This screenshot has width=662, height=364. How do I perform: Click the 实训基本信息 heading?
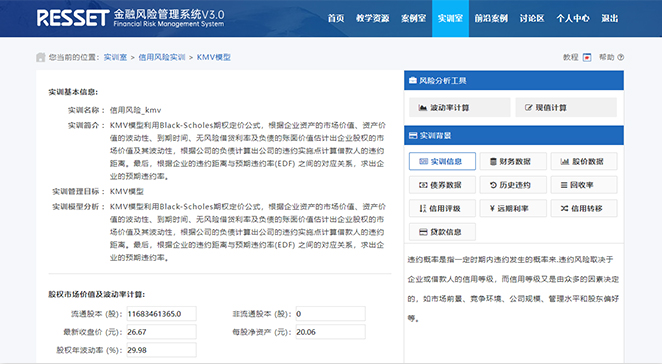tap(73, 92)
